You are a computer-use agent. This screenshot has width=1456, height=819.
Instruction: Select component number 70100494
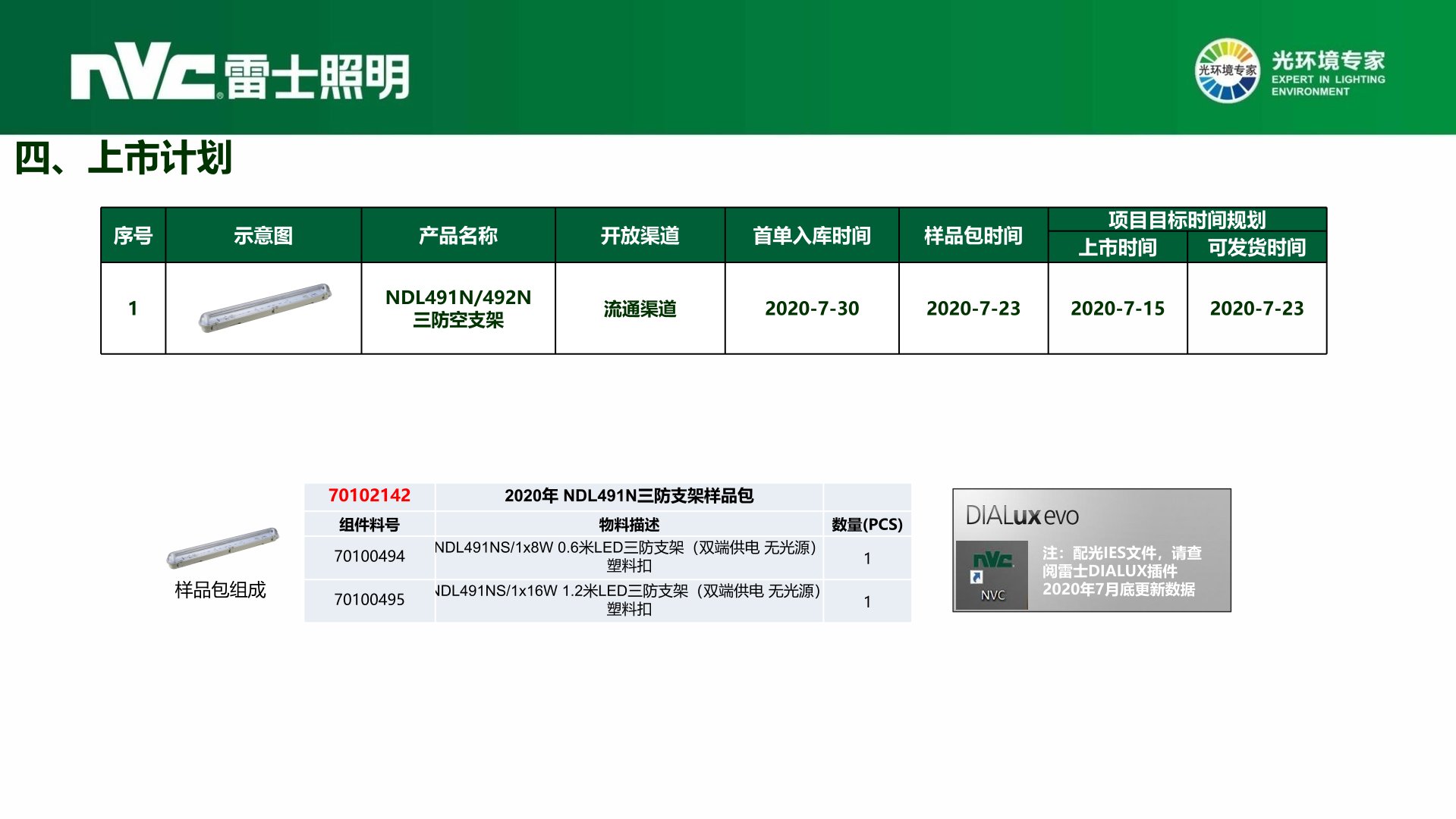point(369,557)
